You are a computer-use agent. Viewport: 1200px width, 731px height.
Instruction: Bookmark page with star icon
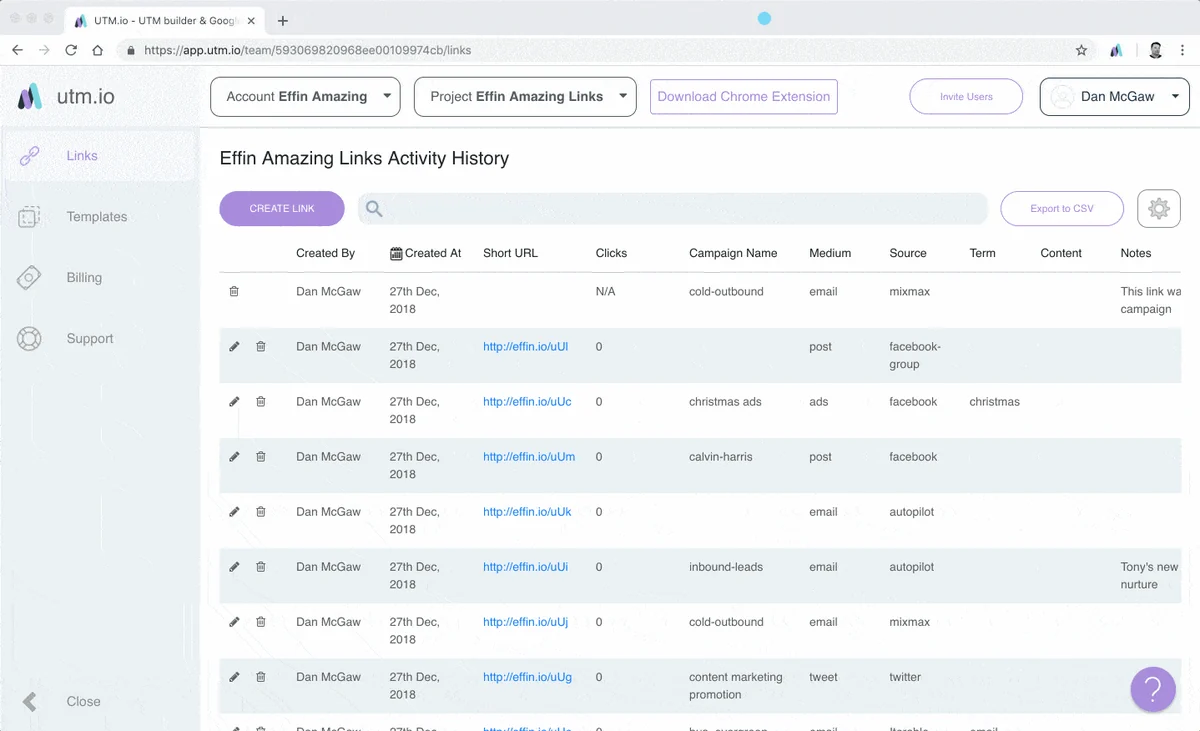pos(1081,50)
